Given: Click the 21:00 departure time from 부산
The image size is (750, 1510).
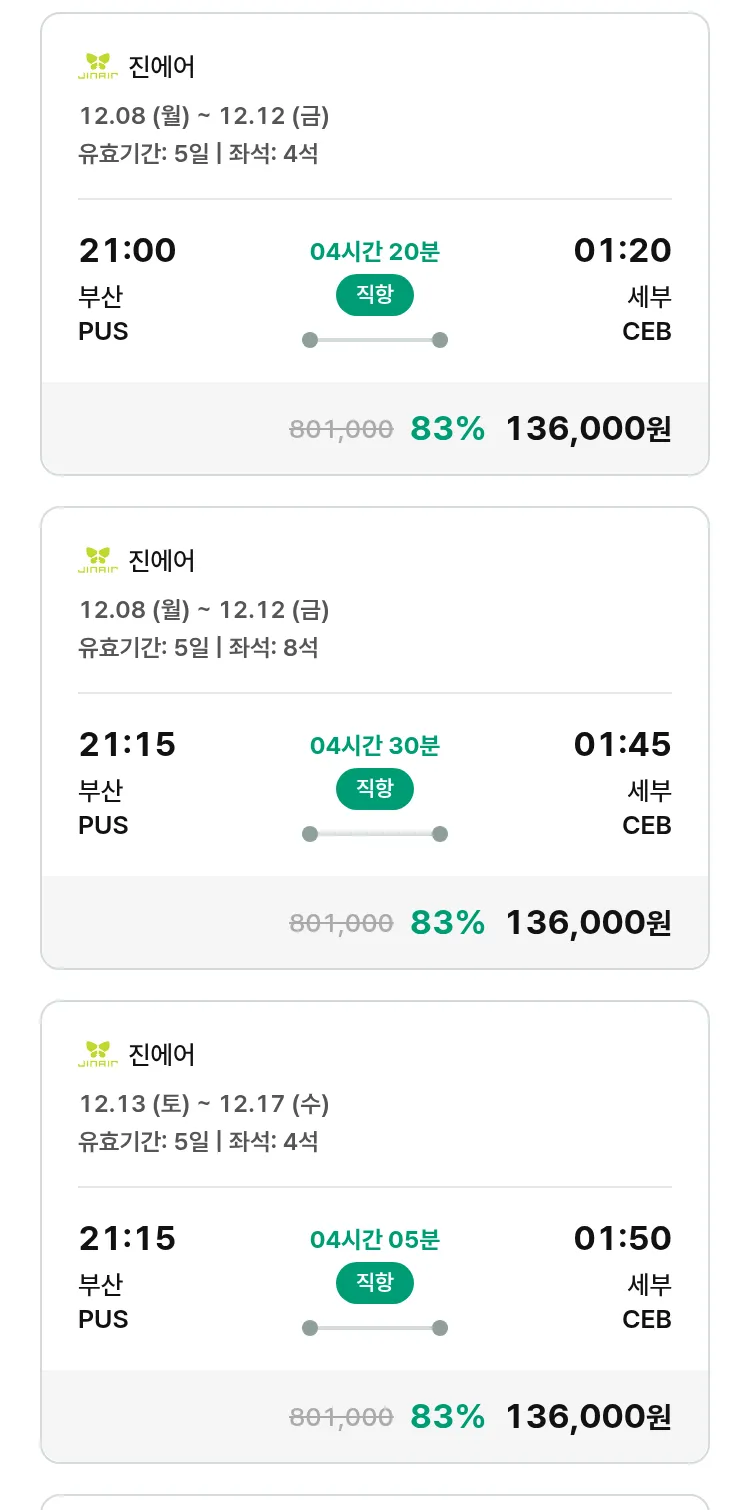Looking at the screenshot, I should [127, 250].
